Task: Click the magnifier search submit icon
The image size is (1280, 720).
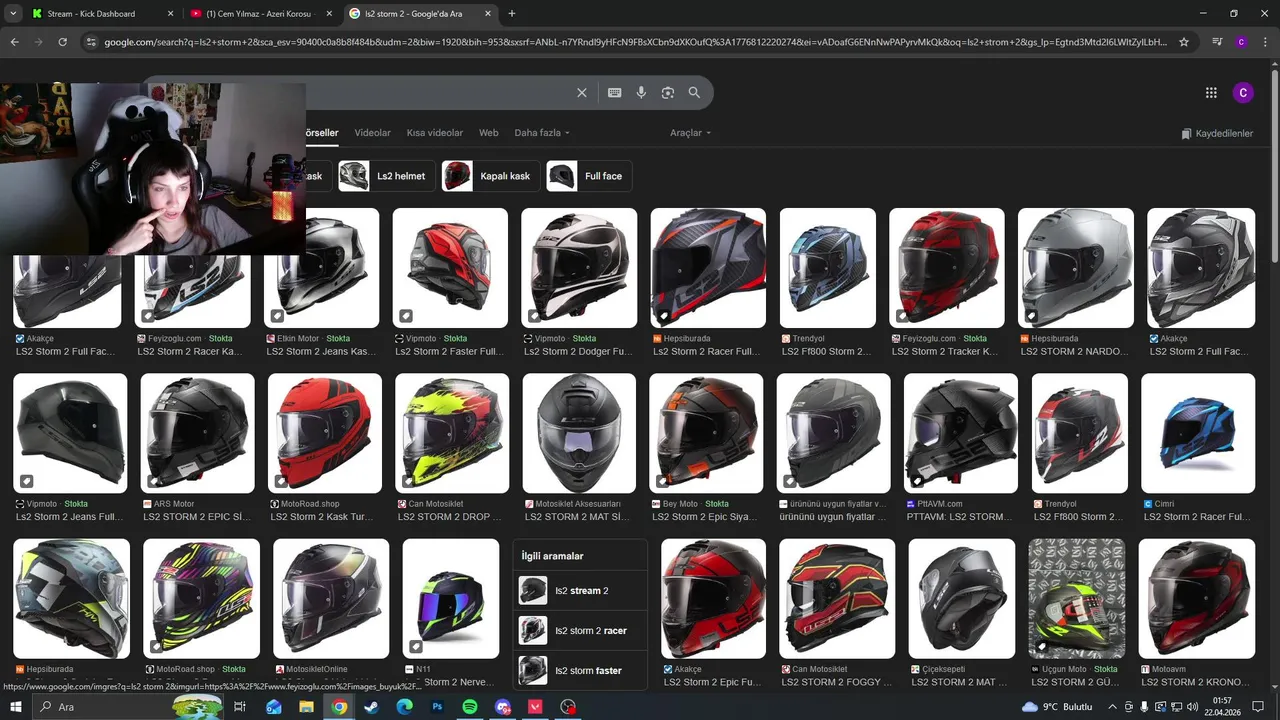Action: 694,92
